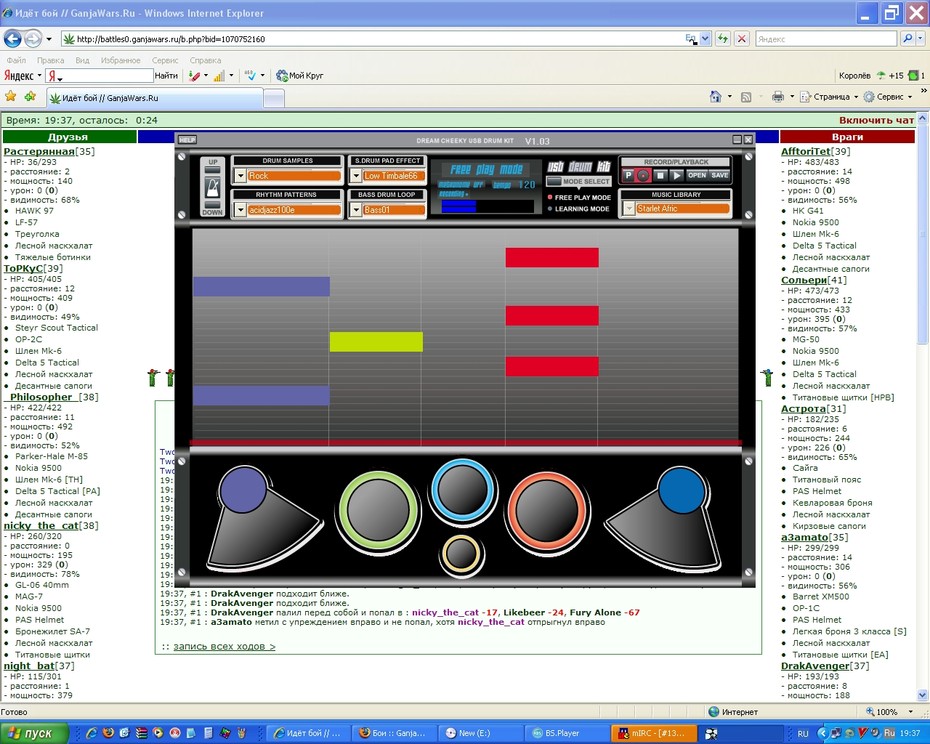
Task: Open the HELP button in drum kit
Action: click(x=187, y=140)
